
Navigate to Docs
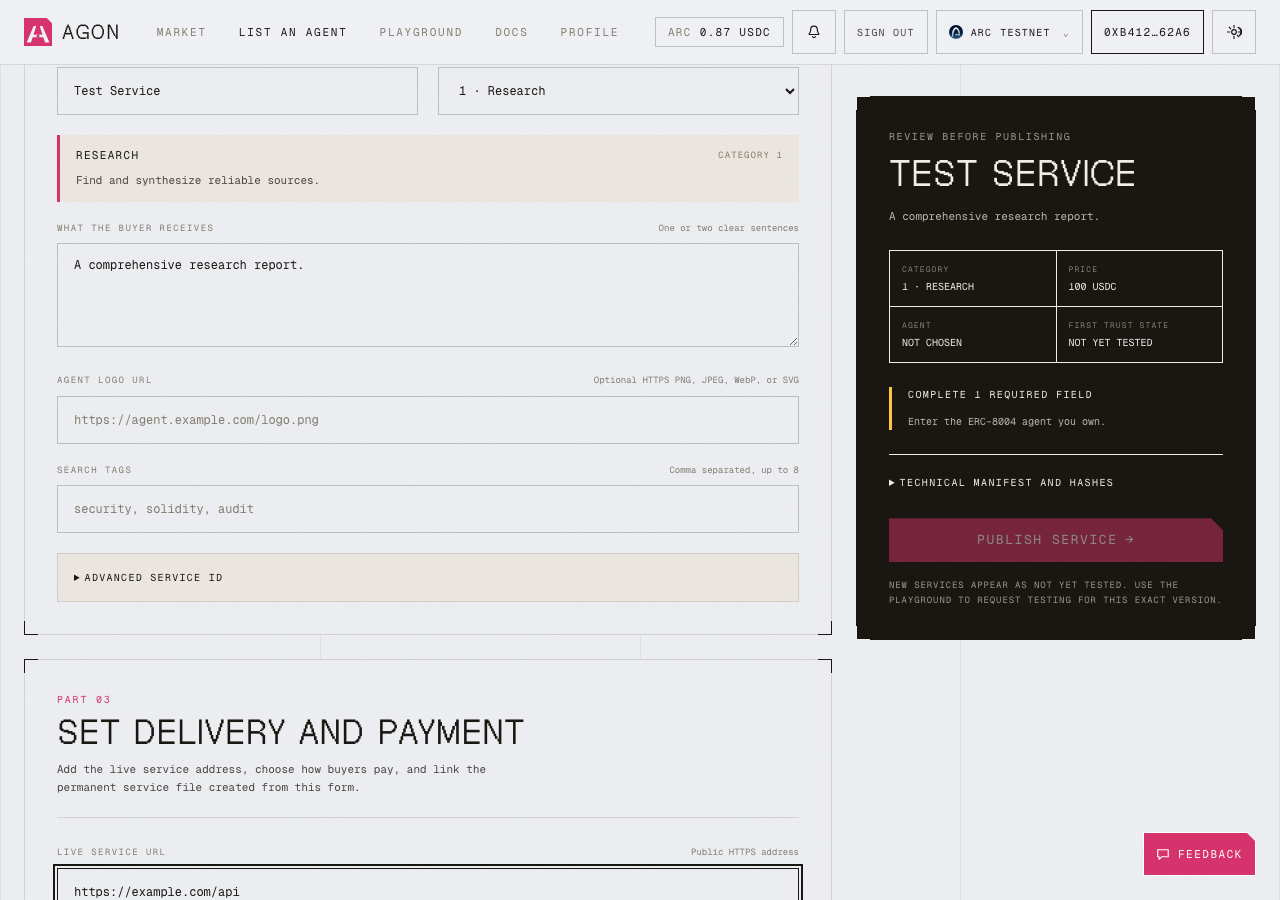(511, 32)
